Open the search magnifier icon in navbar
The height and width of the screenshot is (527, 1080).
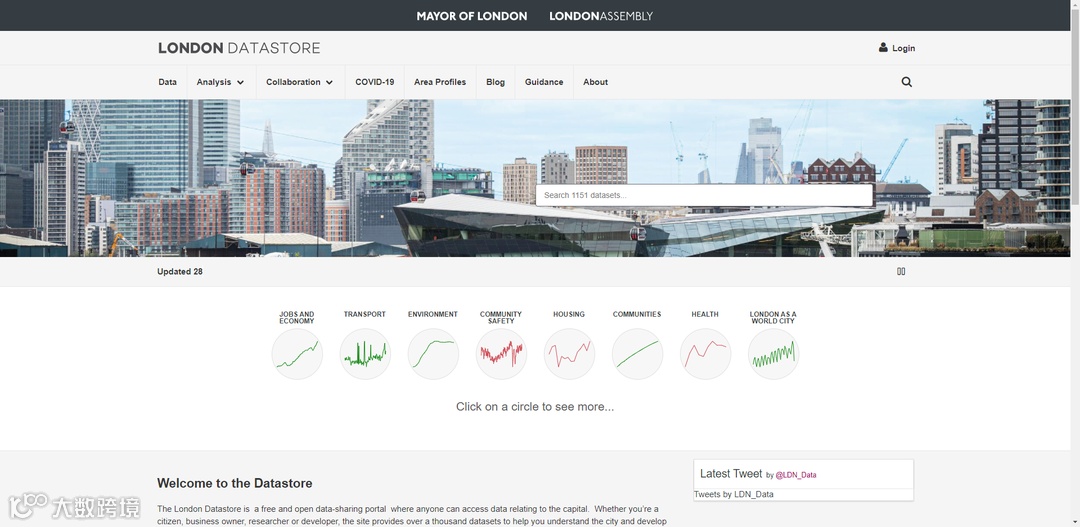pyautogui.click(x=906, y=82)
